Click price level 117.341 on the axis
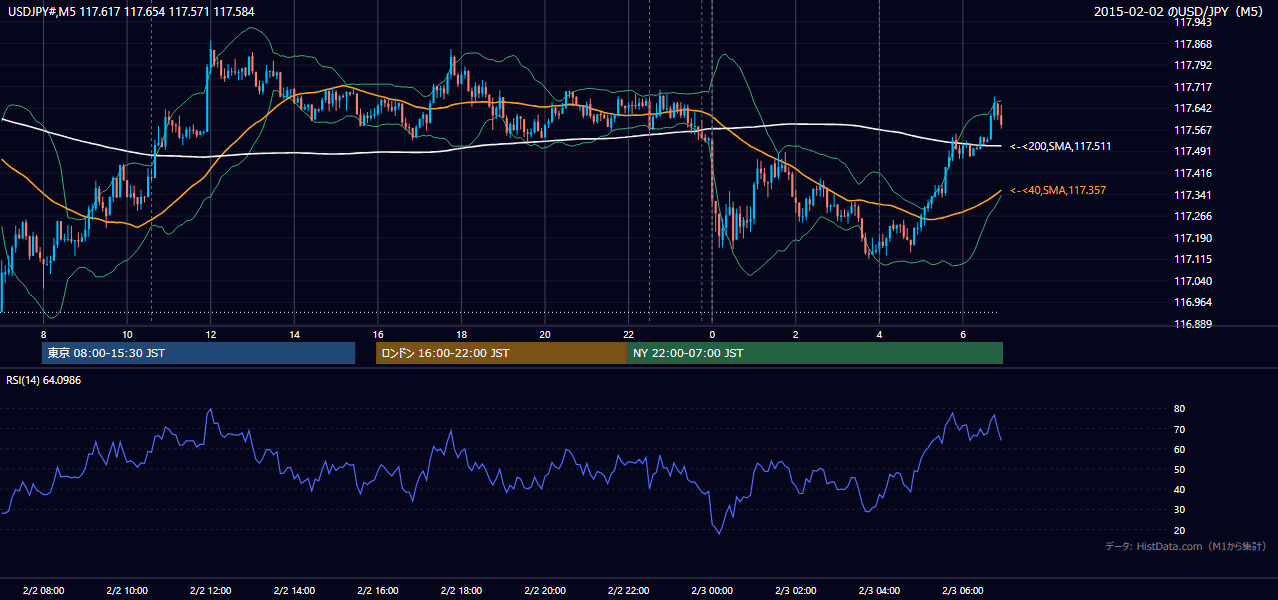Image resolution: width=1278 pixels, height=600 pixels. point(1192,195)
